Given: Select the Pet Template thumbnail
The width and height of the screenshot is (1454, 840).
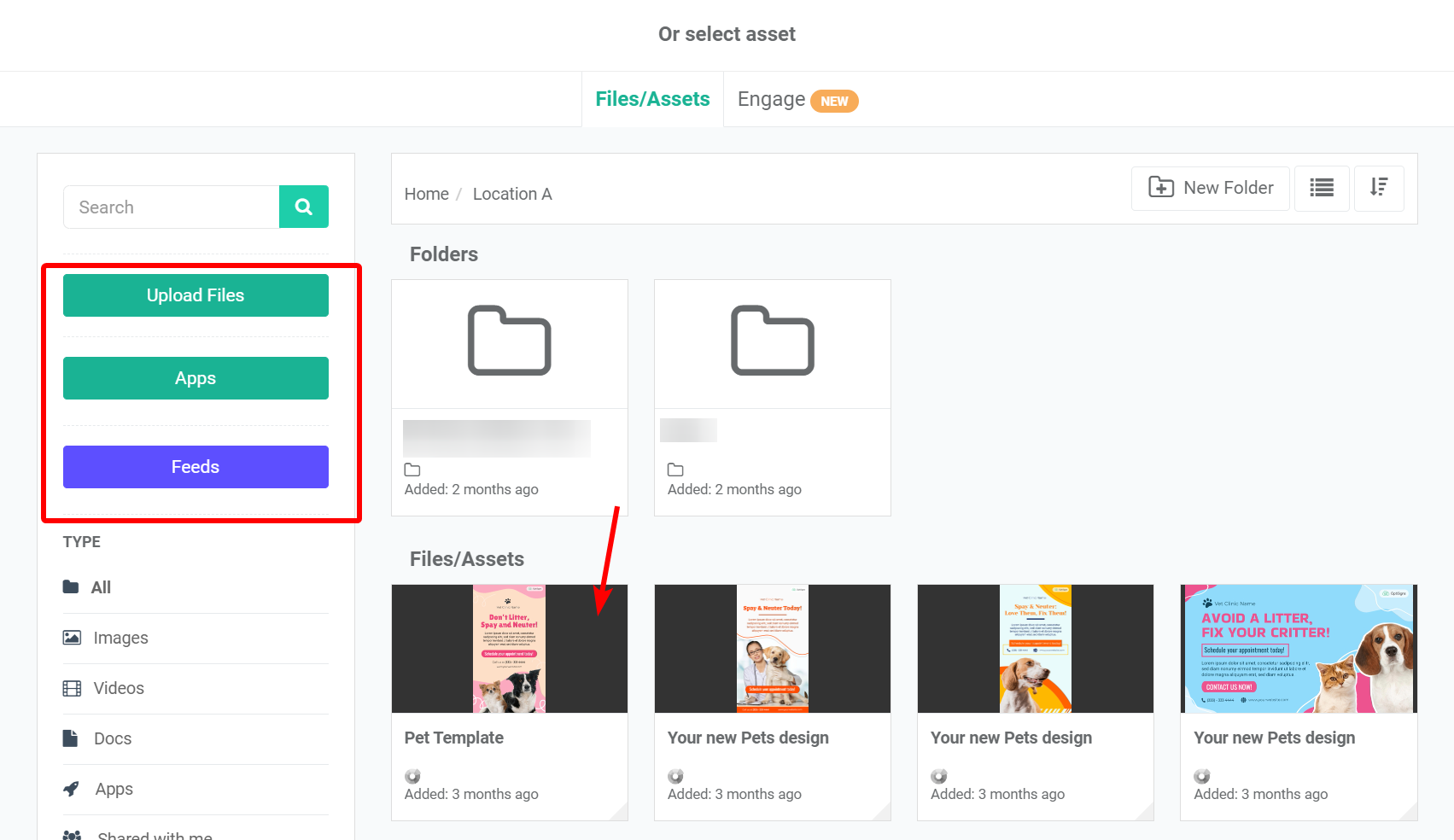Looking at the screenshot, I should 509,649.
